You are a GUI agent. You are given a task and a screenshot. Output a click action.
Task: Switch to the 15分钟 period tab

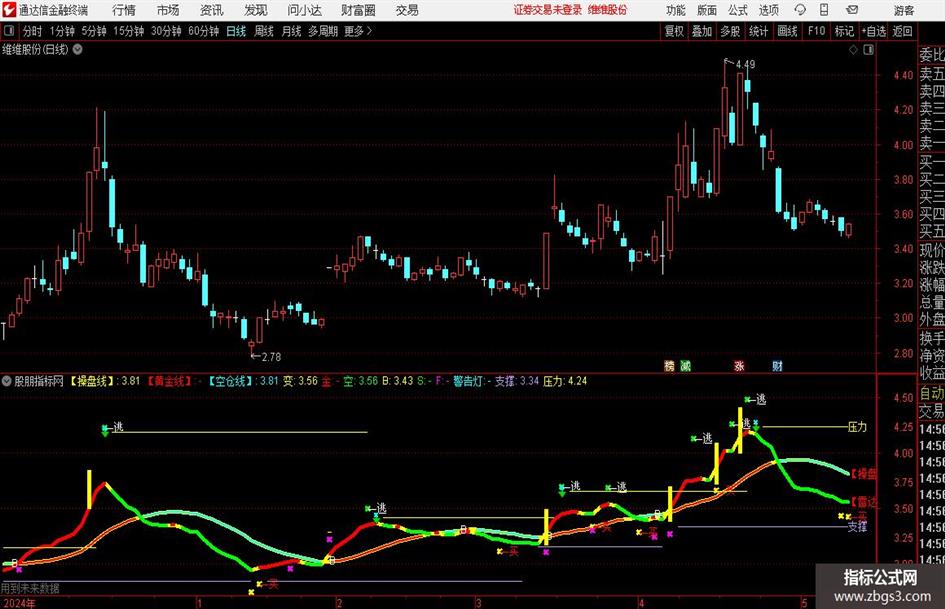[129, 31]
